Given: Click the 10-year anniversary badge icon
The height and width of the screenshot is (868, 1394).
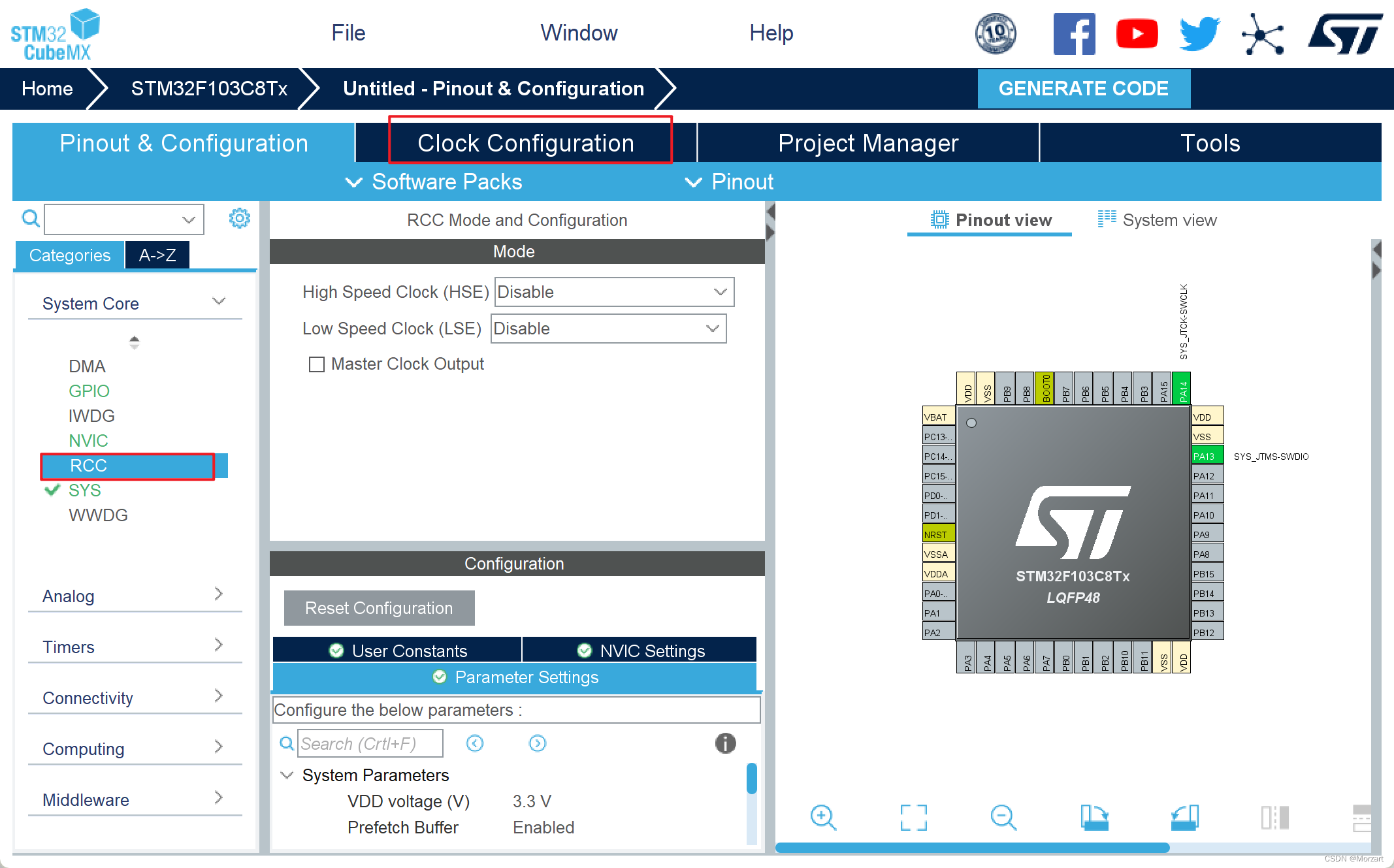Looking at the screenshot, I should click(996, 33).
